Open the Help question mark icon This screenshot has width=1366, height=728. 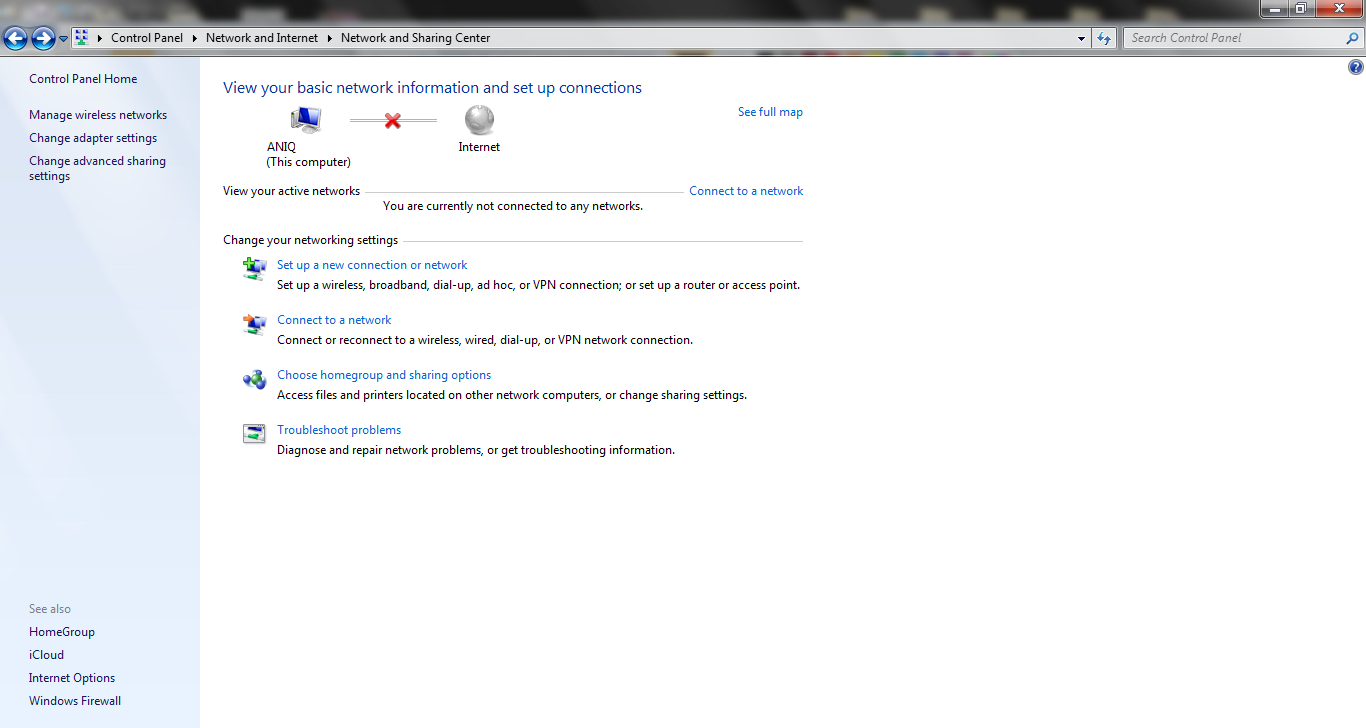[1355, 68]
